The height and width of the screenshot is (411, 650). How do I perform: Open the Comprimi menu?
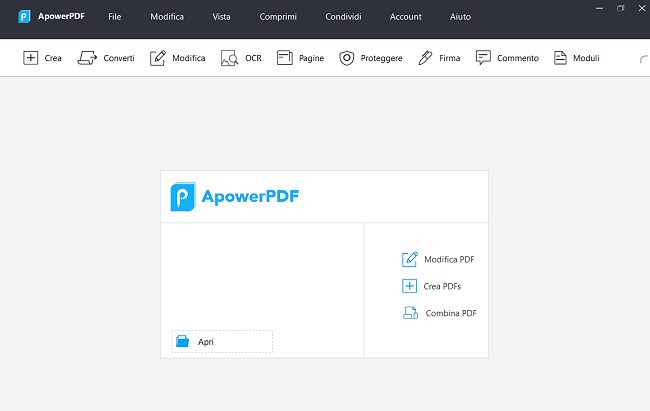pyautogui.click(x=278, y=17)
